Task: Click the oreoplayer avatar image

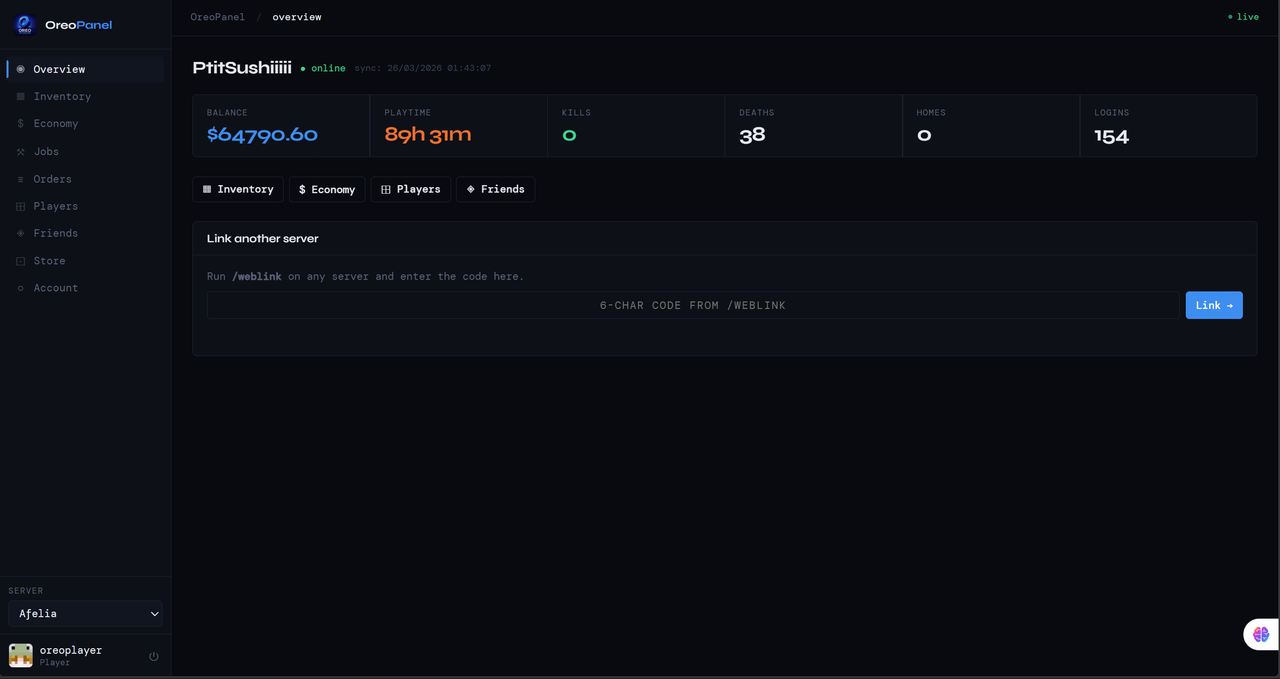Action: click(x=20, y=655)
